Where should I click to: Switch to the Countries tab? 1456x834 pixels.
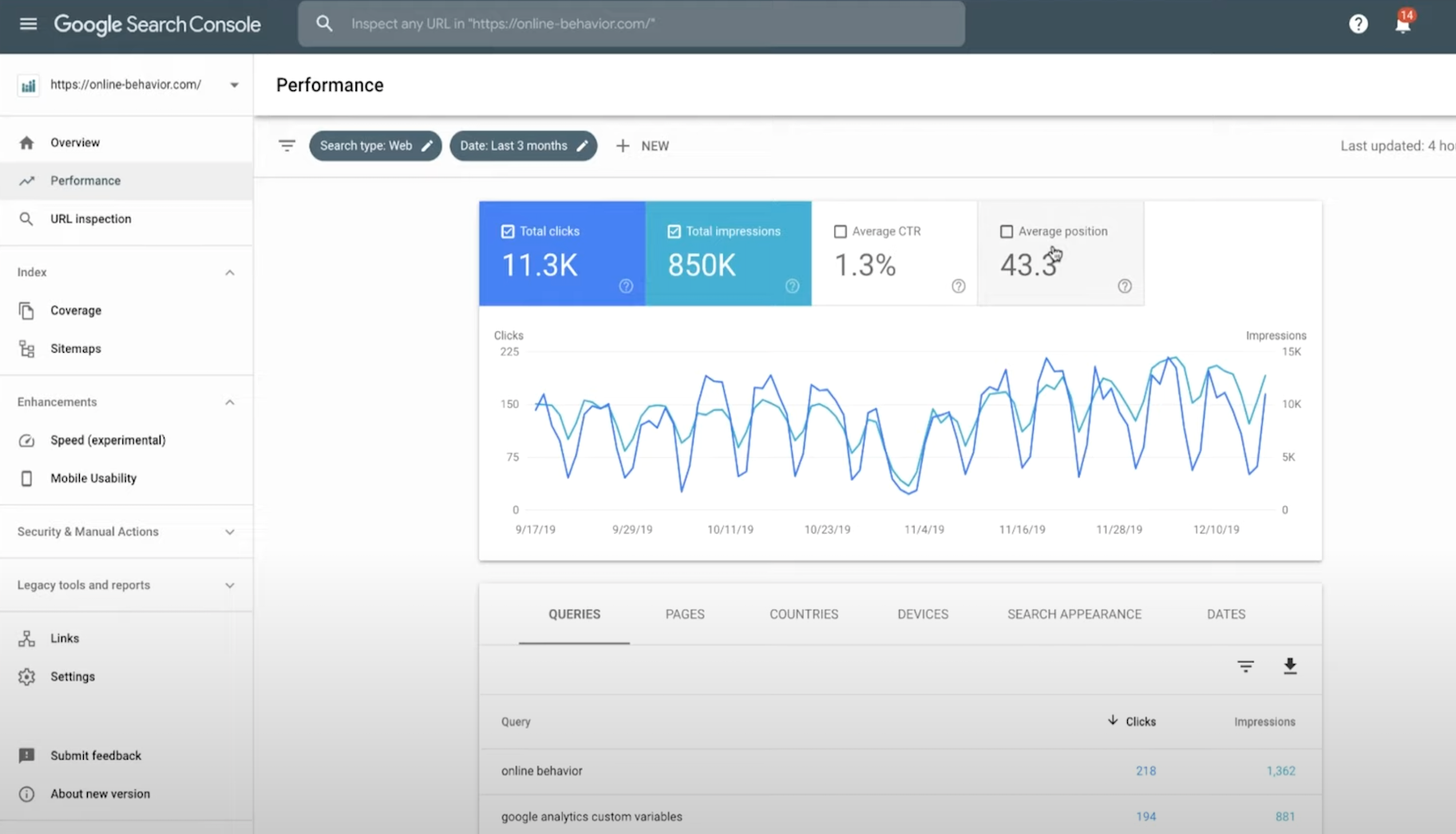pyautogui.click(x=804, y=615)
